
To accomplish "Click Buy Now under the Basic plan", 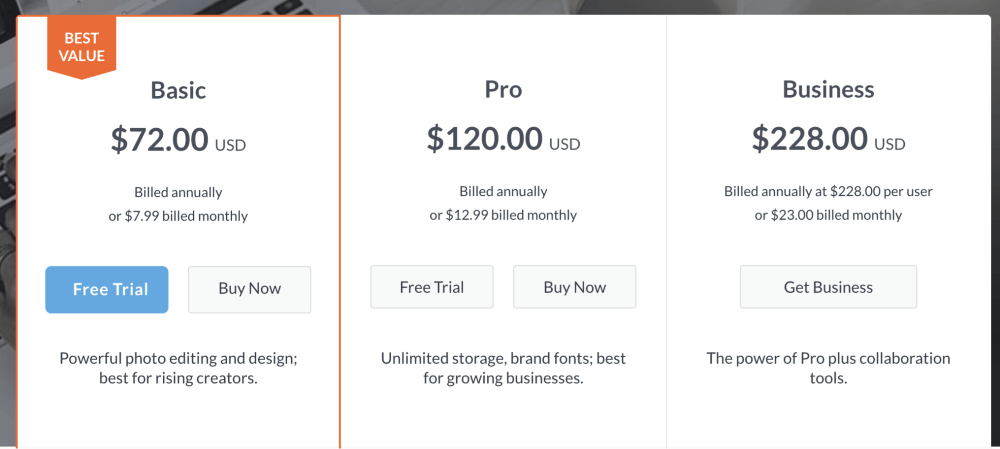I will (x=249, y=290).
